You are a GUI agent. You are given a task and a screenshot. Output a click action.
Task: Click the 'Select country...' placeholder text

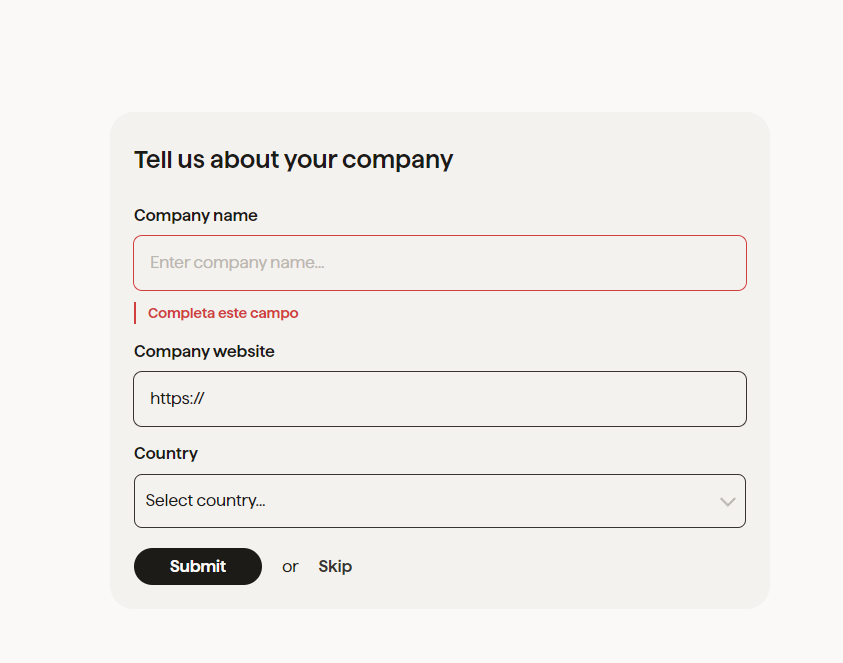pos(205,501)
